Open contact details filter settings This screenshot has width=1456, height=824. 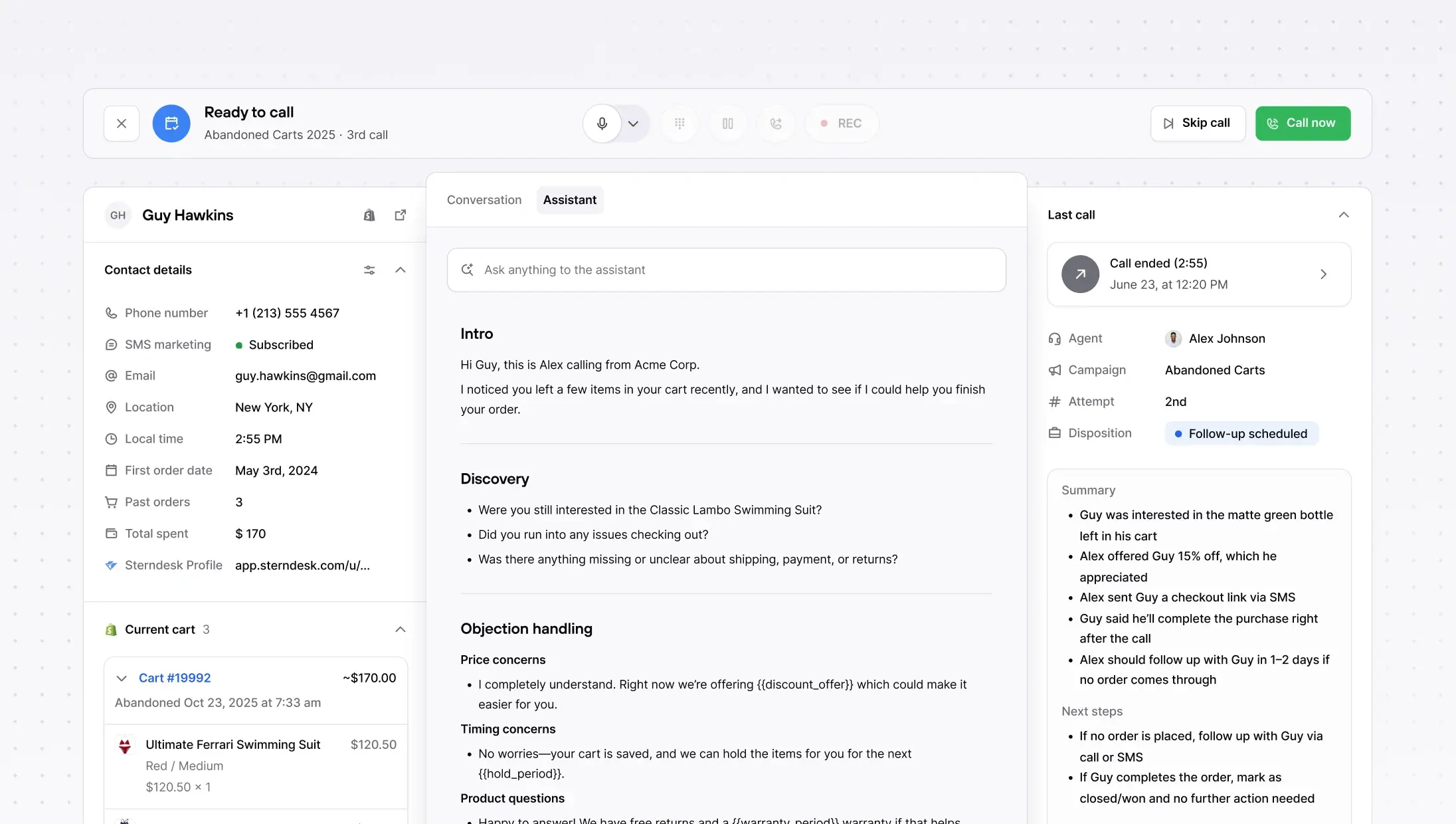pos(369,270)
